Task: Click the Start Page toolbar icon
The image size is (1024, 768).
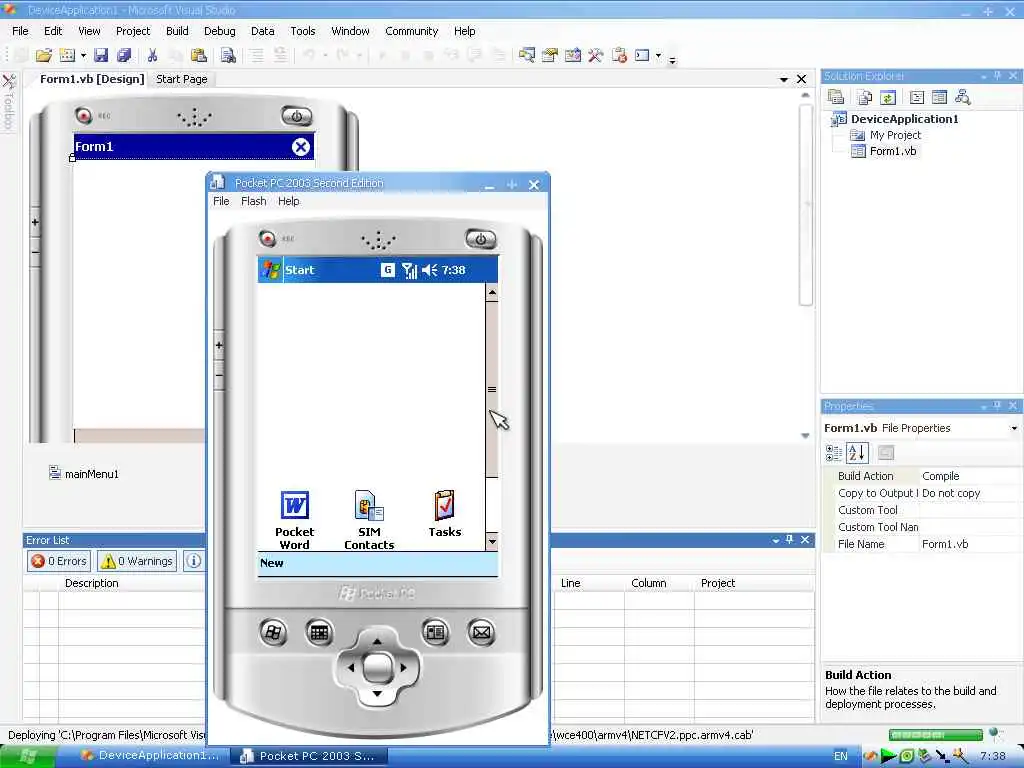Action: click(619, 56)
